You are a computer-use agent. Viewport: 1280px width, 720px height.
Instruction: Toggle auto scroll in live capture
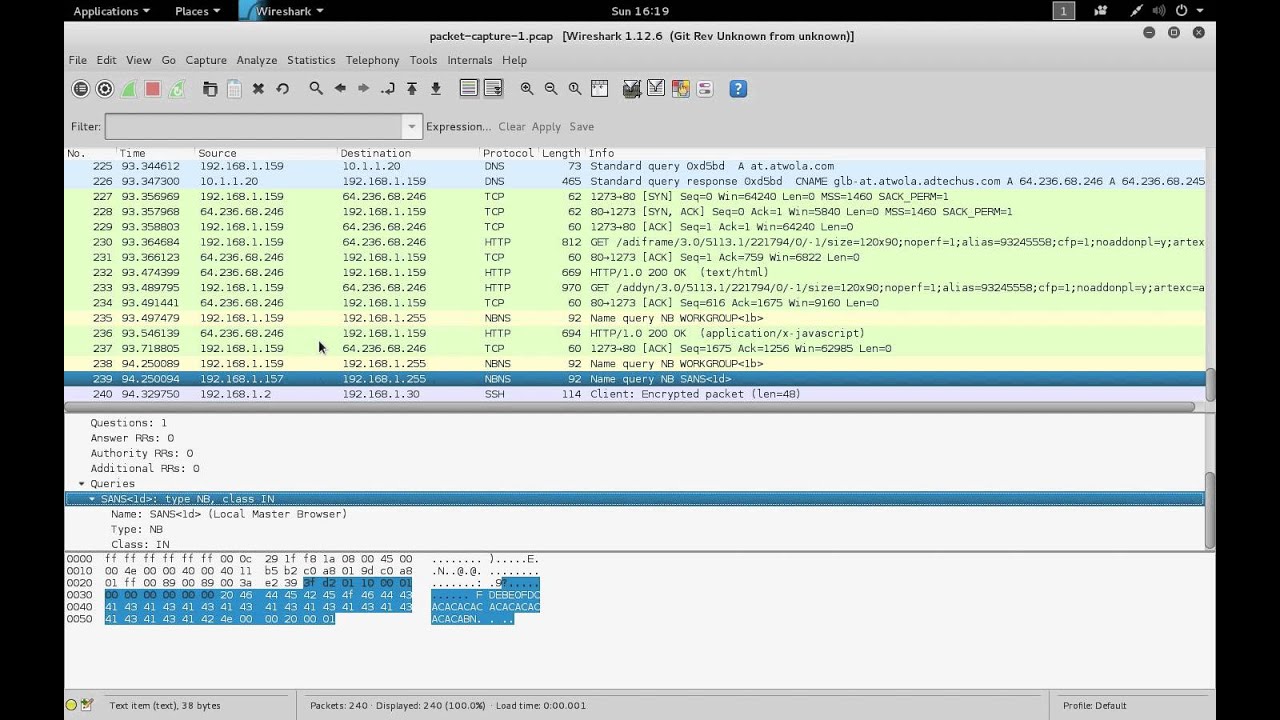tap(493, 89)
